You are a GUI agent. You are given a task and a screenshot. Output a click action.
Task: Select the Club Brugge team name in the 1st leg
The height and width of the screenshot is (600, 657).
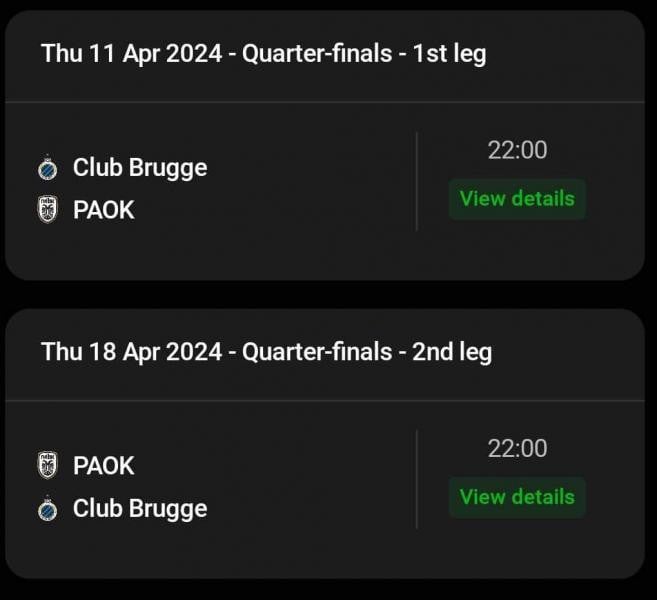(x=140, y=168)
